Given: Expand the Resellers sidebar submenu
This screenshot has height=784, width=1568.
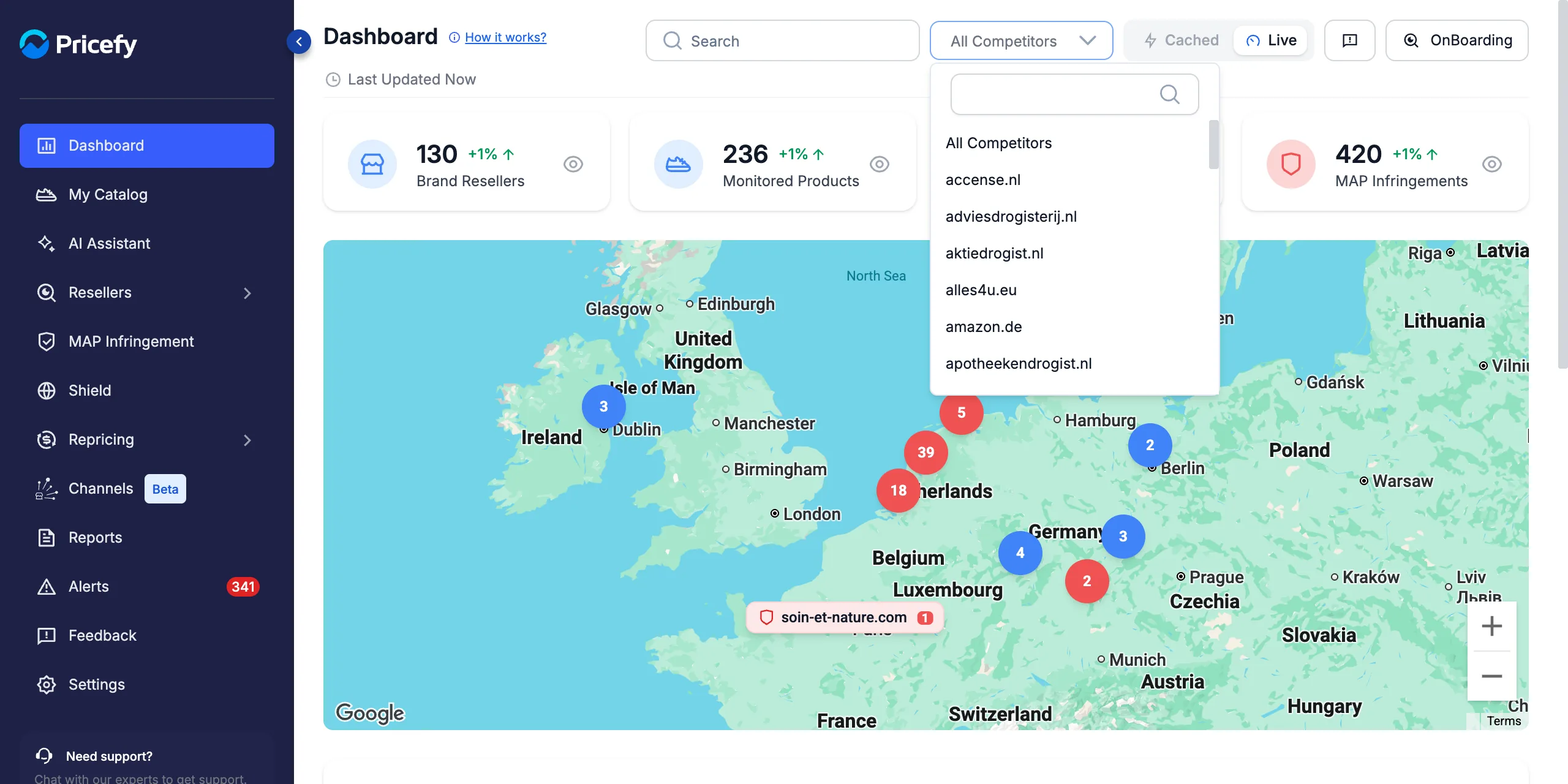Looking at the screenshot, I should [247, 293].
